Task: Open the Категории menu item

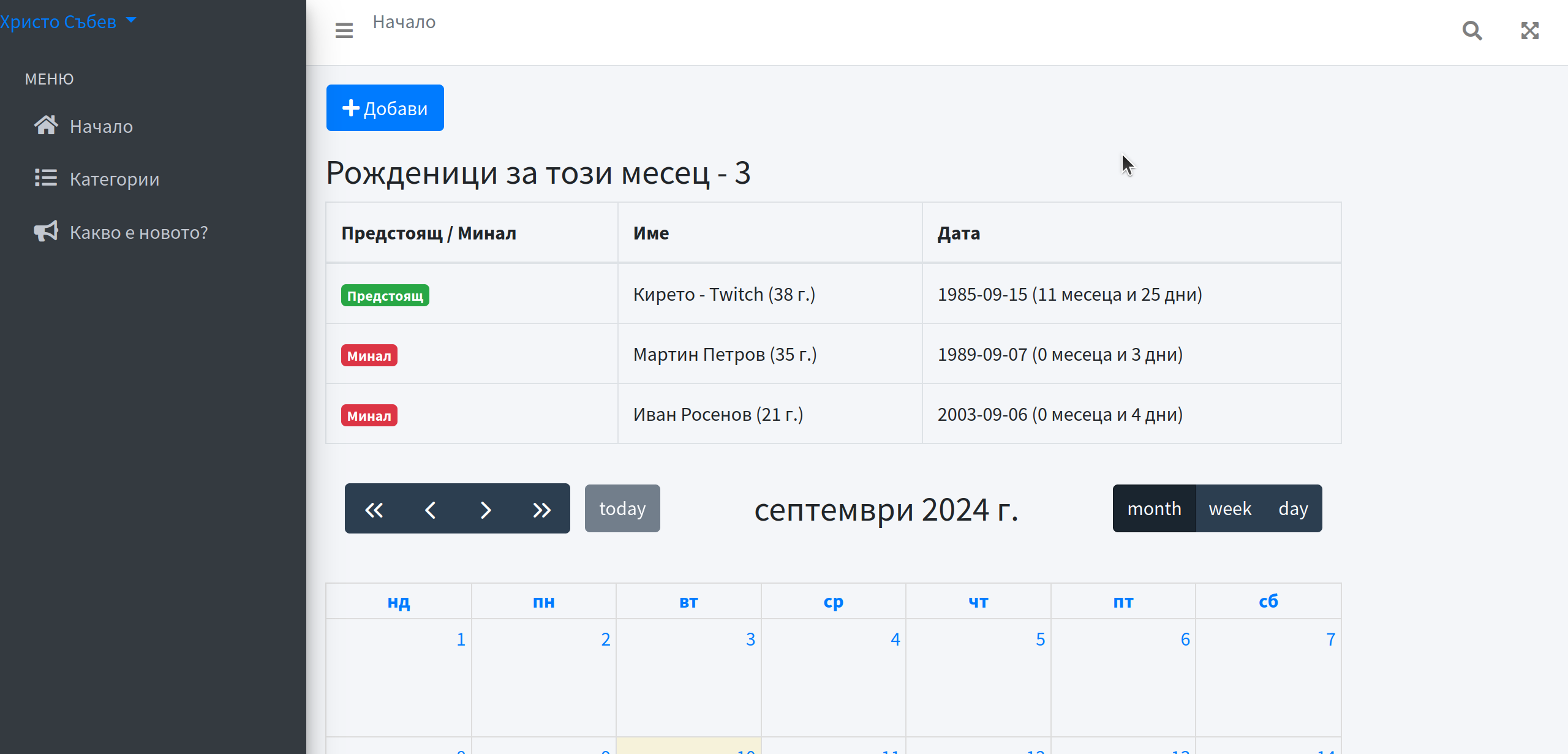Action: pyautogui.click(x=115, y=179)
